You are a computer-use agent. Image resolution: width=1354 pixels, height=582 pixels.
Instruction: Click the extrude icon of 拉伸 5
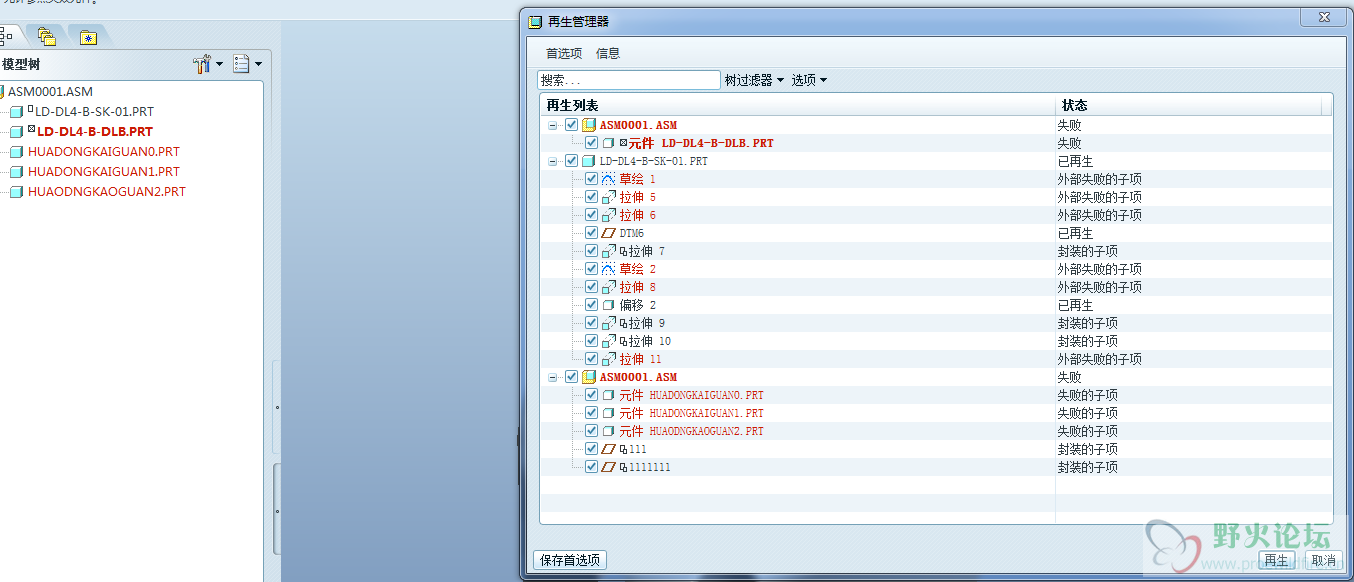tap(609, 197)
